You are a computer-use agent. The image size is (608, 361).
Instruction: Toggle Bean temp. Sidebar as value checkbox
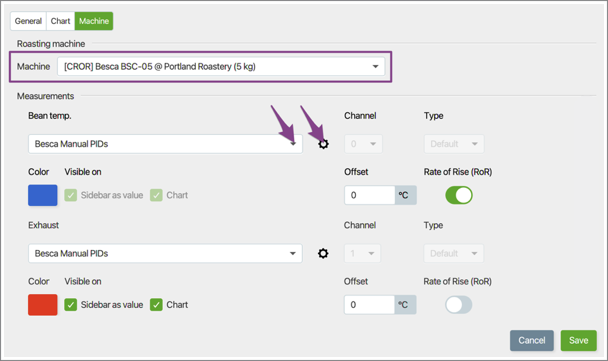point(71,195)
